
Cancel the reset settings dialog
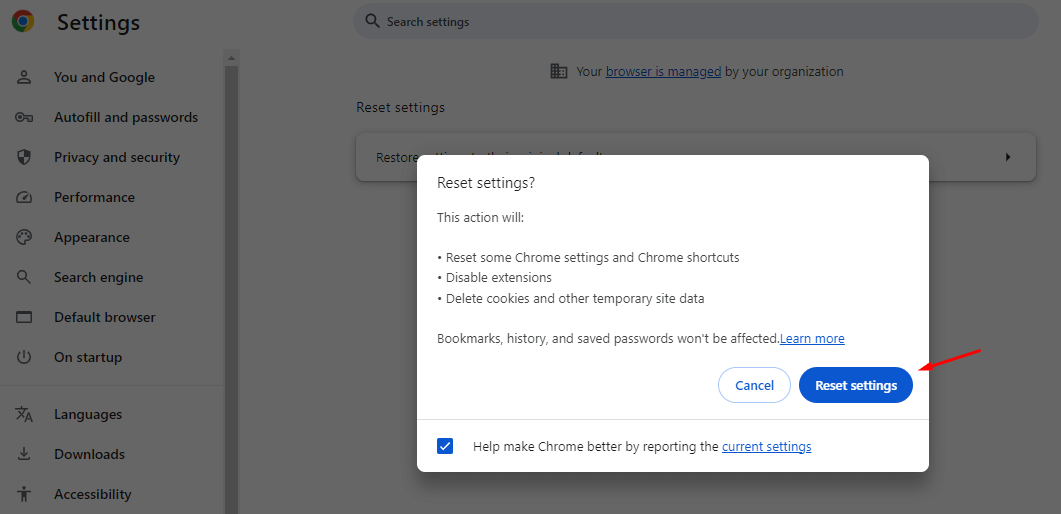pyautogui.click(x=754, y=385)
